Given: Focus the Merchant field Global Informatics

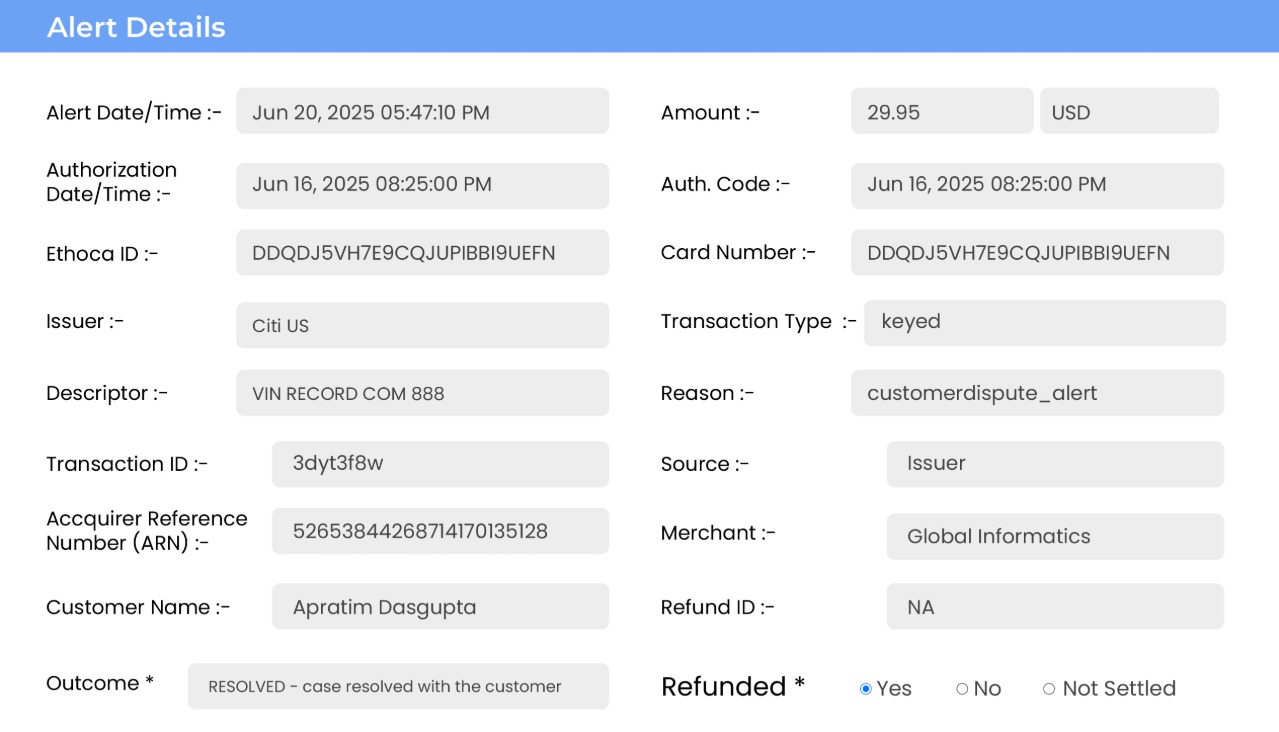Looking at the screenshot, I should pyautogui.click(x=1054, y=537).
